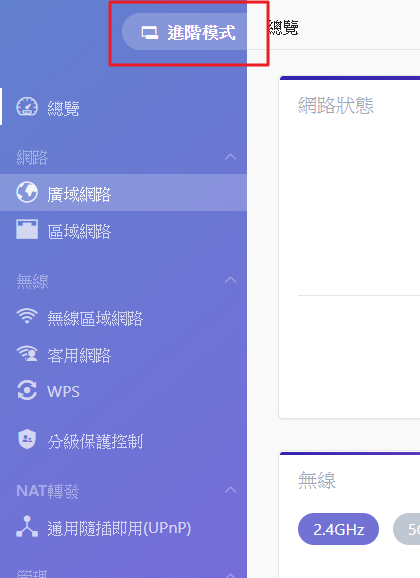The height and width of the screenshot is (578, 420).
Task: Click the 分級保護控制 shield icon
Action: tap(27, 439)
